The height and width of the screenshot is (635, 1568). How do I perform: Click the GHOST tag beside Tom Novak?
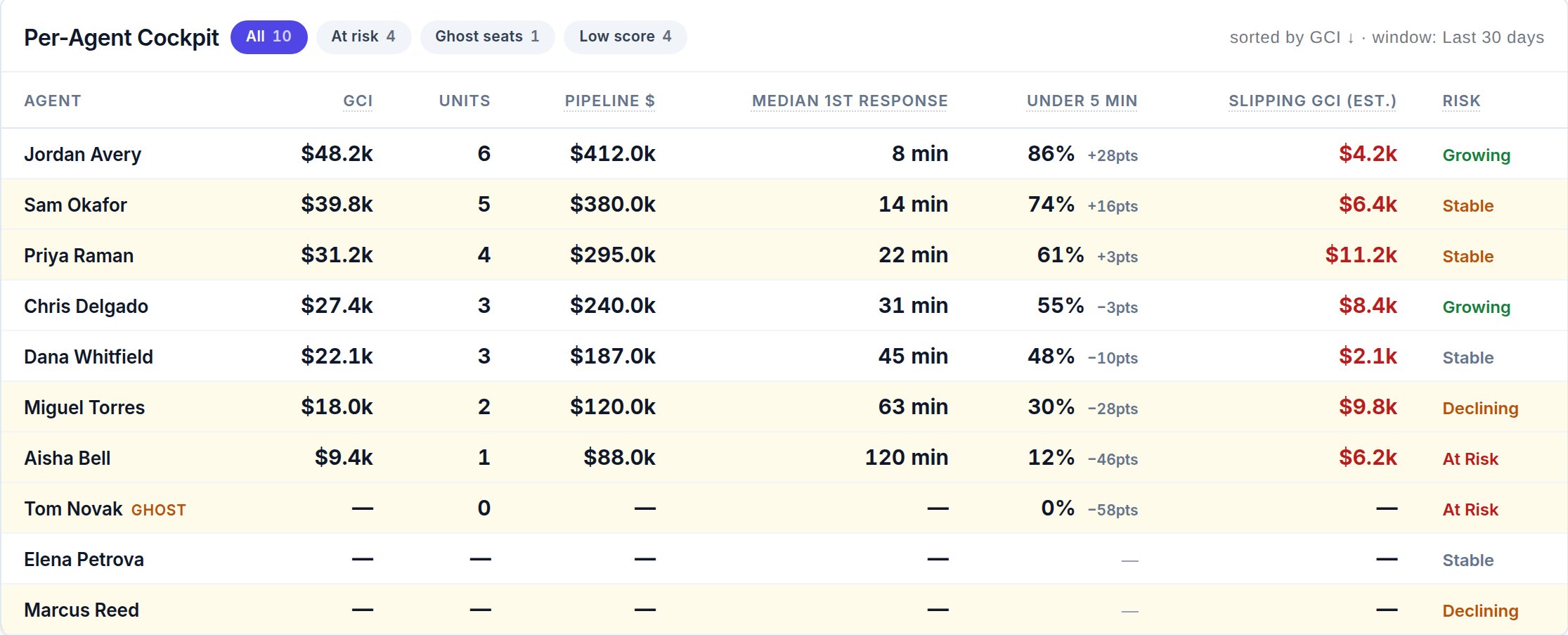click(x=159, y=510)
